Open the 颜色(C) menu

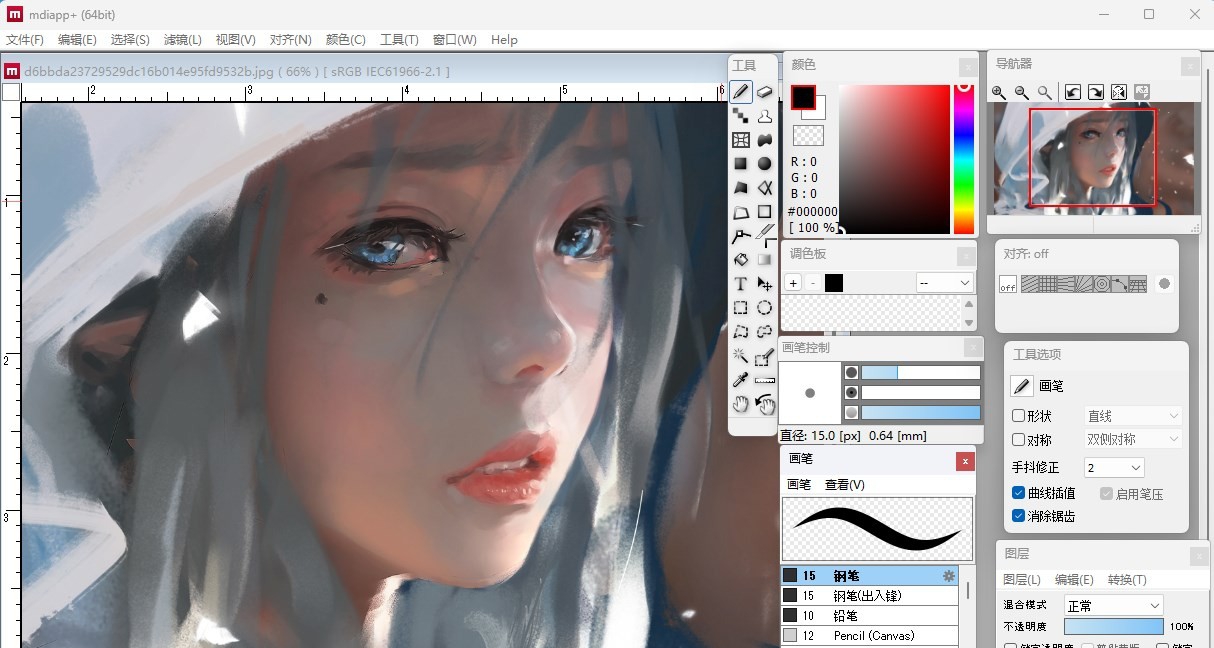pyautogui.click(x=346, y=40)
